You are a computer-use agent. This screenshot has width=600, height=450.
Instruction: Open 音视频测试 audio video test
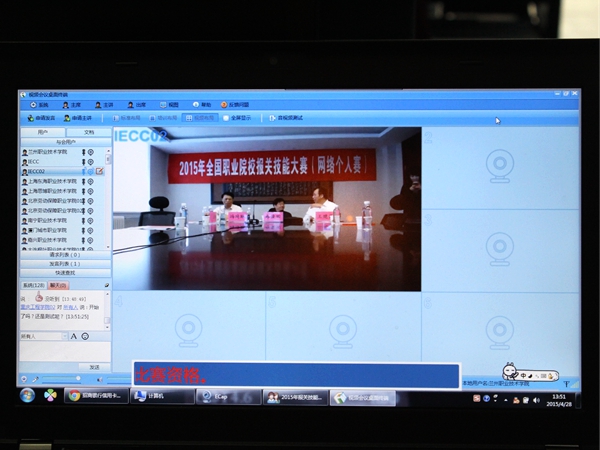pyautogui.click(x=286, y=118)
